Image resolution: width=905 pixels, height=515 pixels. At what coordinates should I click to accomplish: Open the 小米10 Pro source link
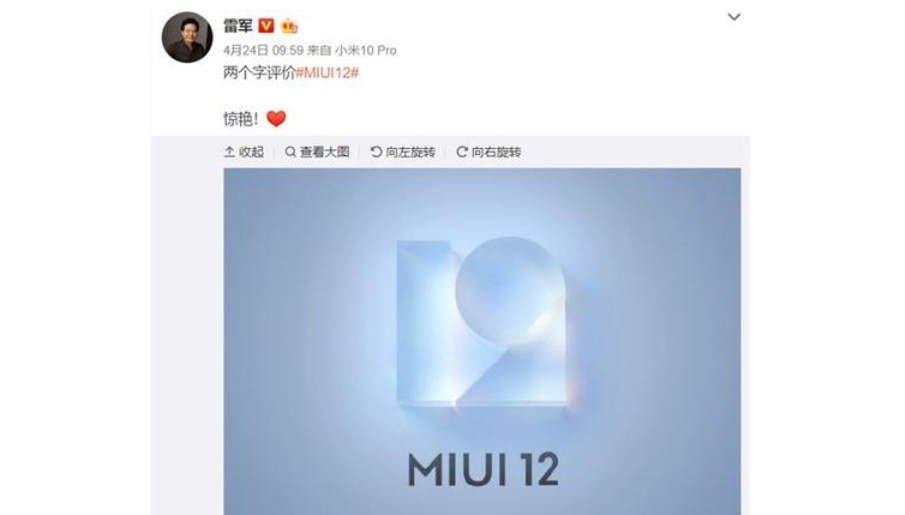[366, 50]
